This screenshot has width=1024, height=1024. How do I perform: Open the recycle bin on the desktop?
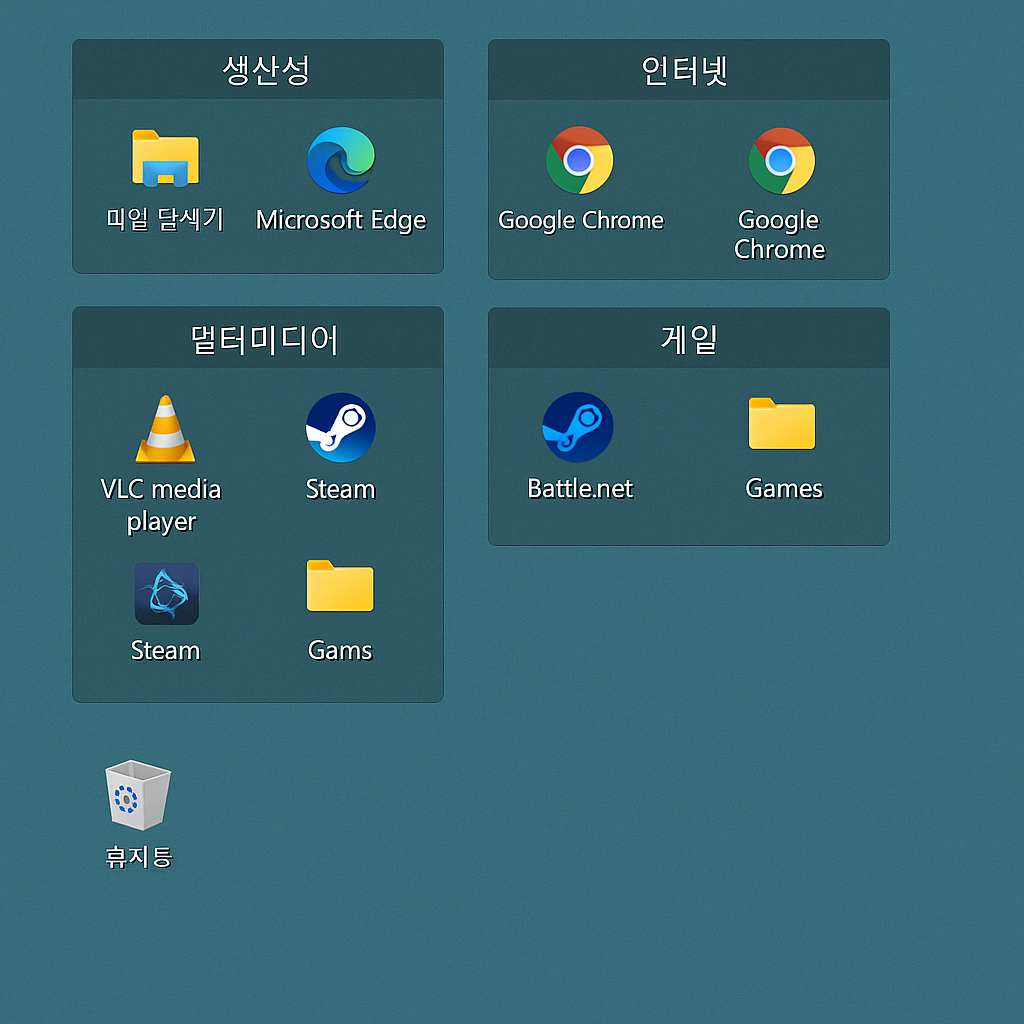point(138,795)
